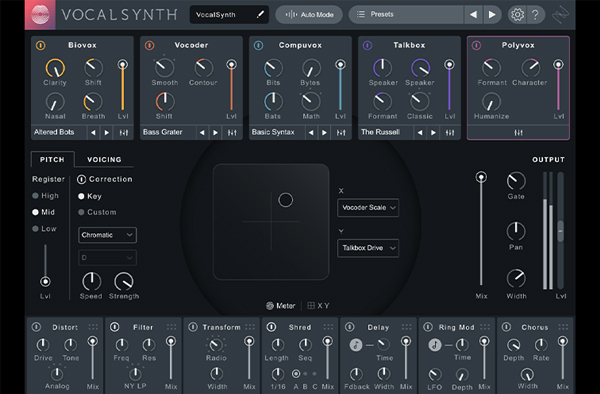Click the output Lvl fader handle

point(561,231)
